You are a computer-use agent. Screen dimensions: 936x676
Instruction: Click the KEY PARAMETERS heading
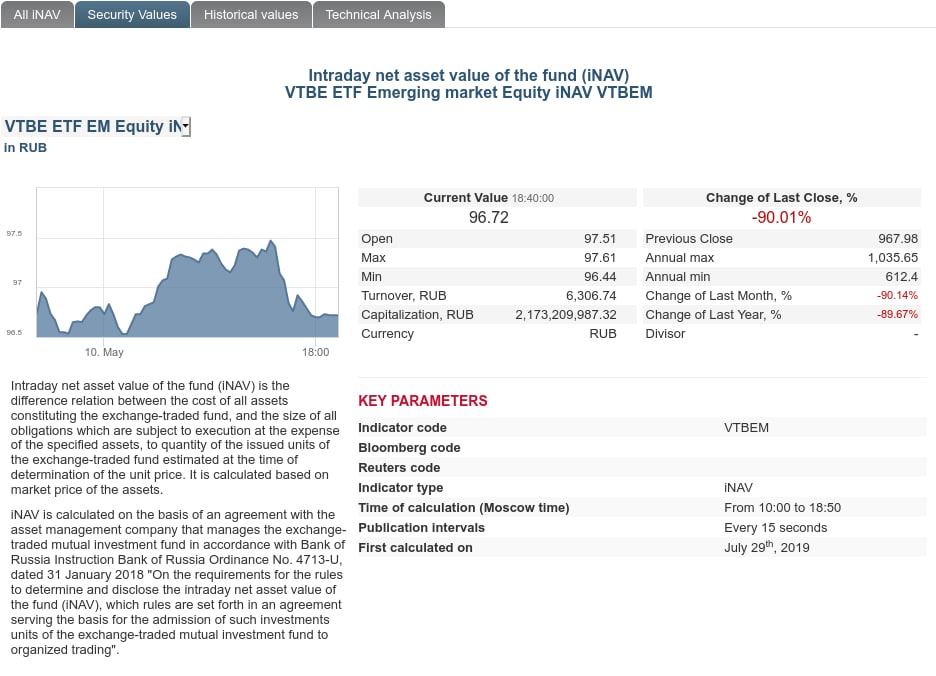[x=423, y=401]
